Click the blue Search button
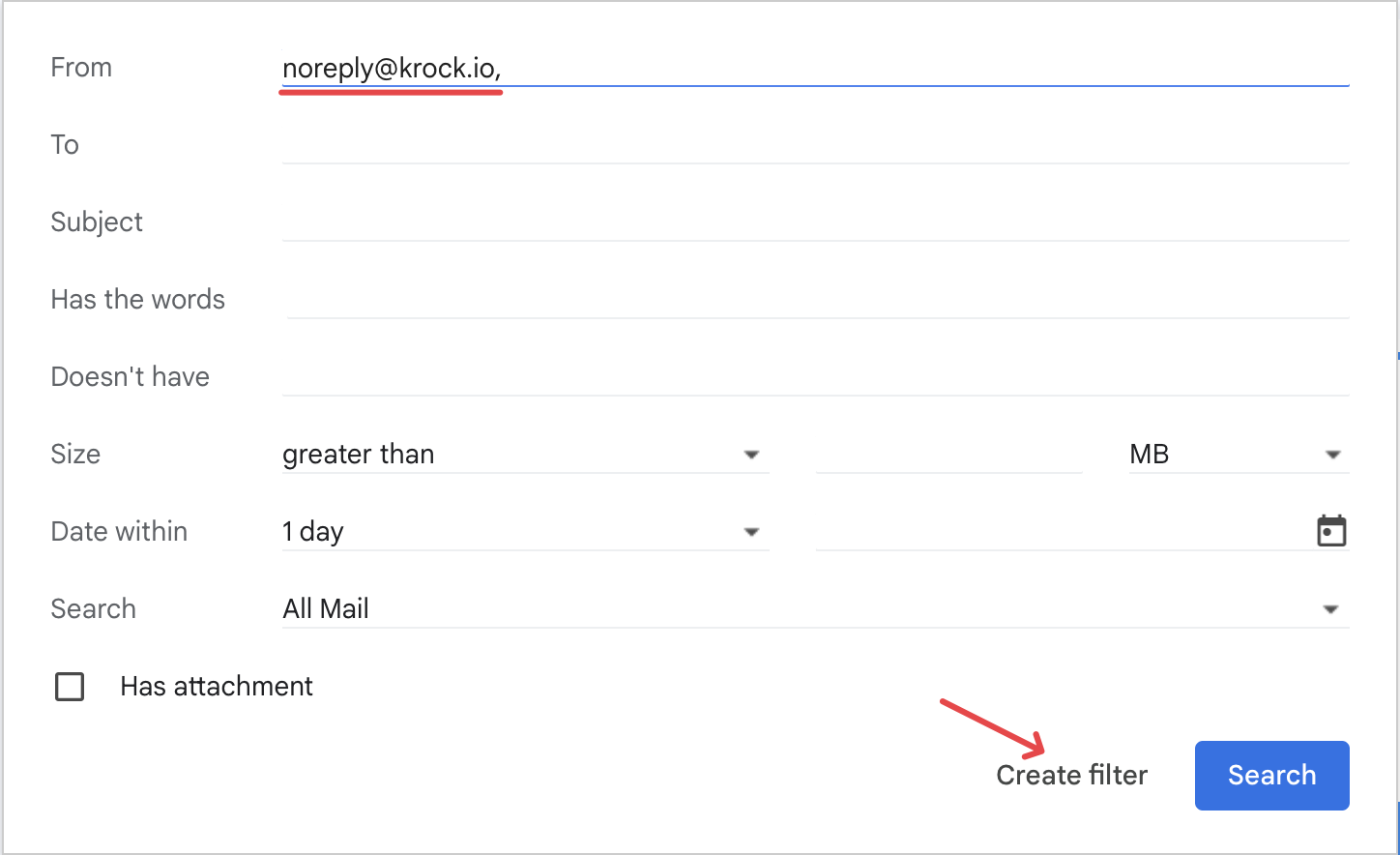1400x855 pixels. [1271, 775]
